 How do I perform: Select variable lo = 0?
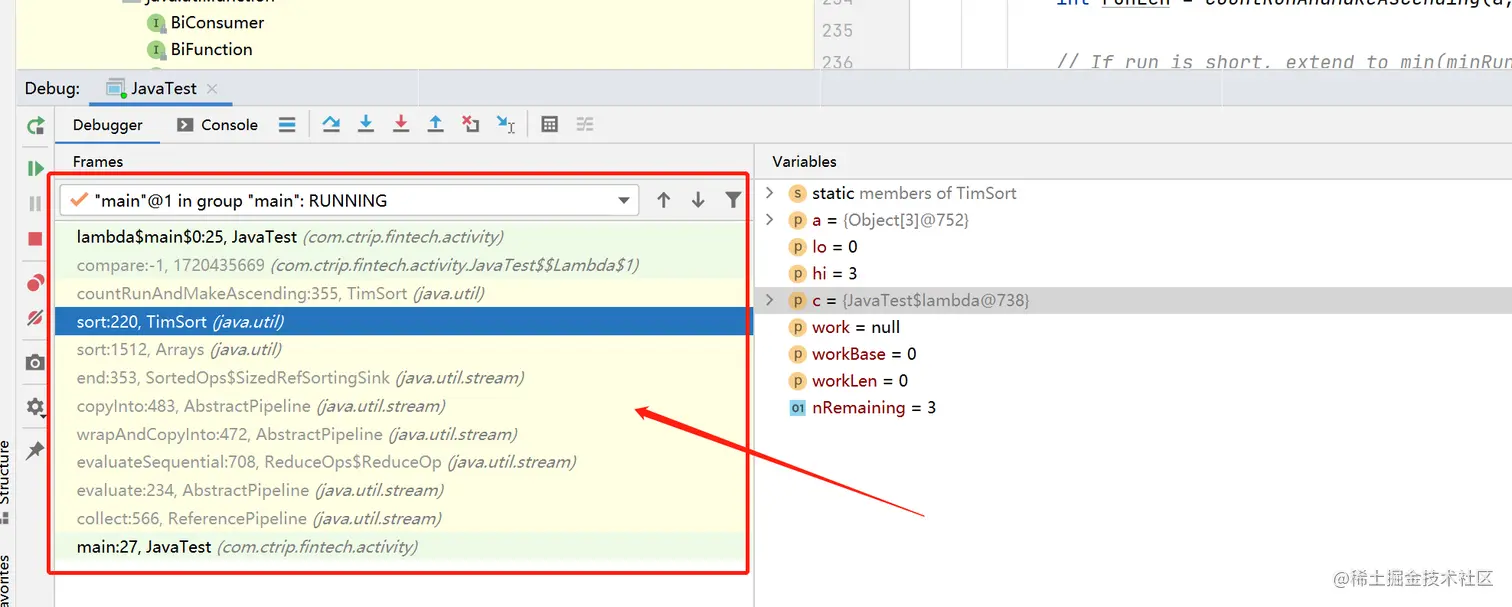(1133, 246)
